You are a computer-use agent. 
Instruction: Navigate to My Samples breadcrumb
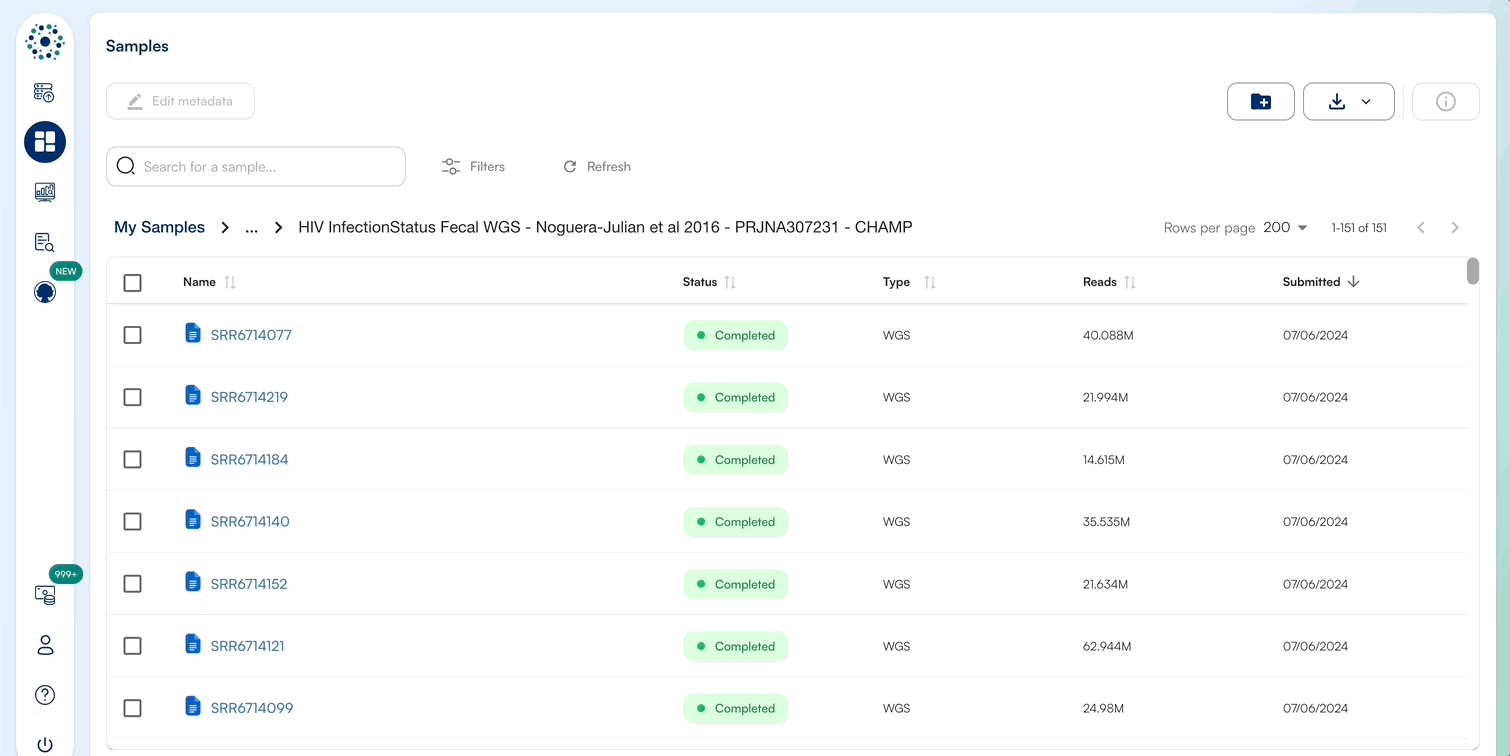coord(159,227)
